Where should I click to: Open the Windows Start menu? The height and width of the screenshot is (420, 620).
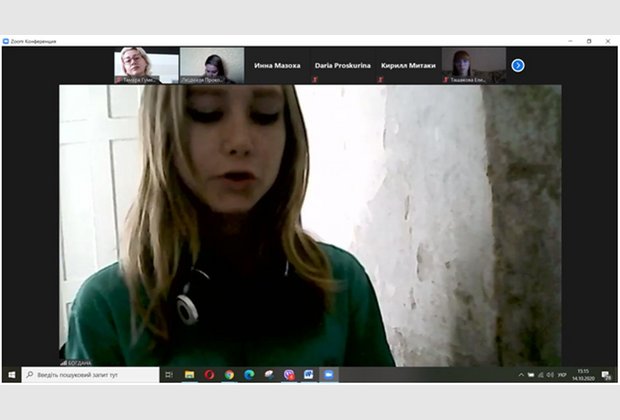point(11,375)
